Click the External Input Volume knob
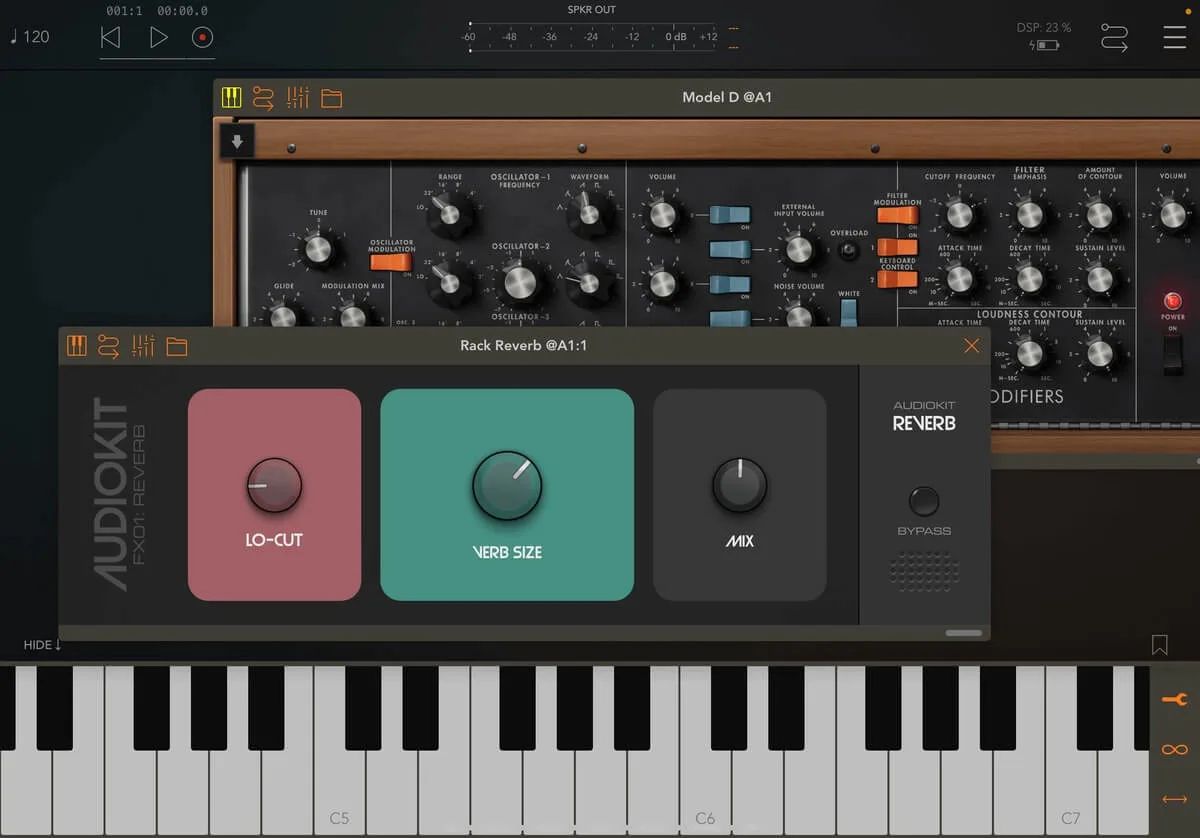This screenshot has height=838, width=1200. click(x=799, y=249)
